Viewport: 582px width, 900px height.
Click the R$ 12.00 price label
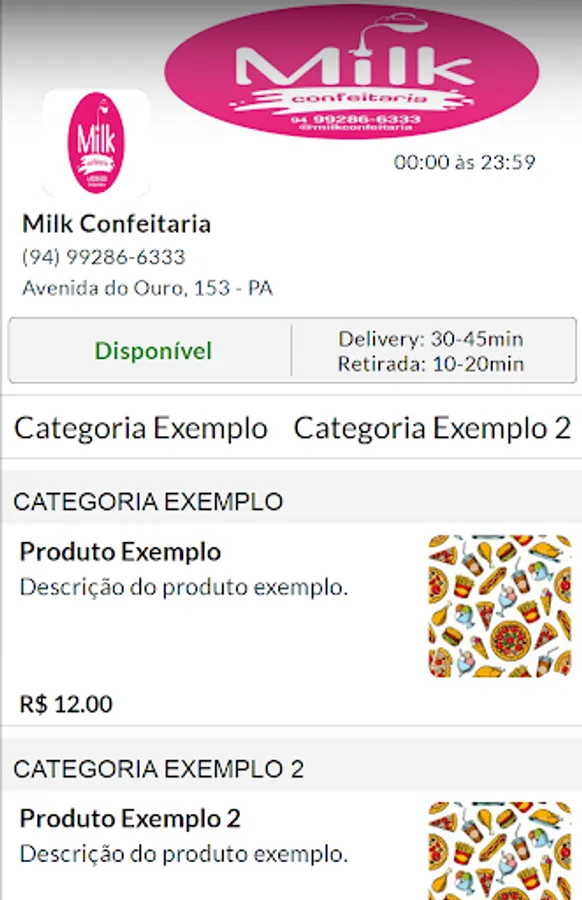point(63,704)
